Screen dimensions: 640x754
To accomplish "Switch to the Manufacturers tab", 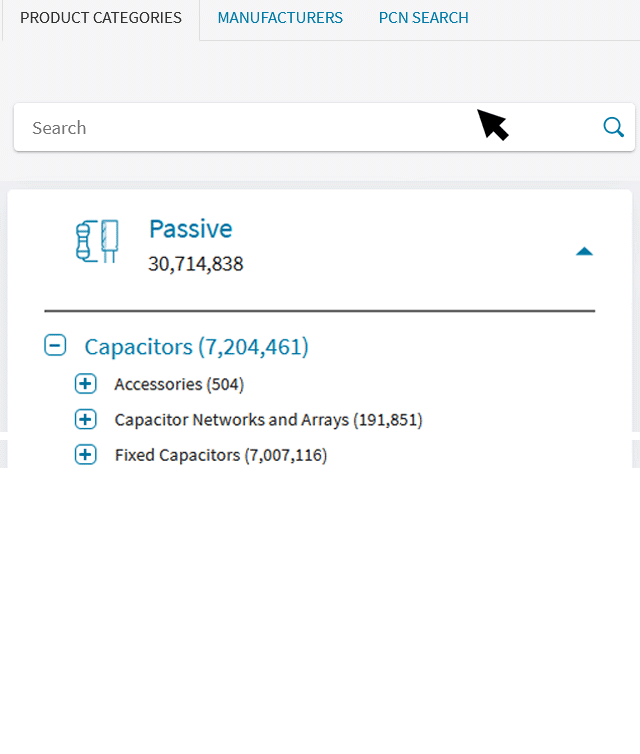I will click(x=280, y=18).
